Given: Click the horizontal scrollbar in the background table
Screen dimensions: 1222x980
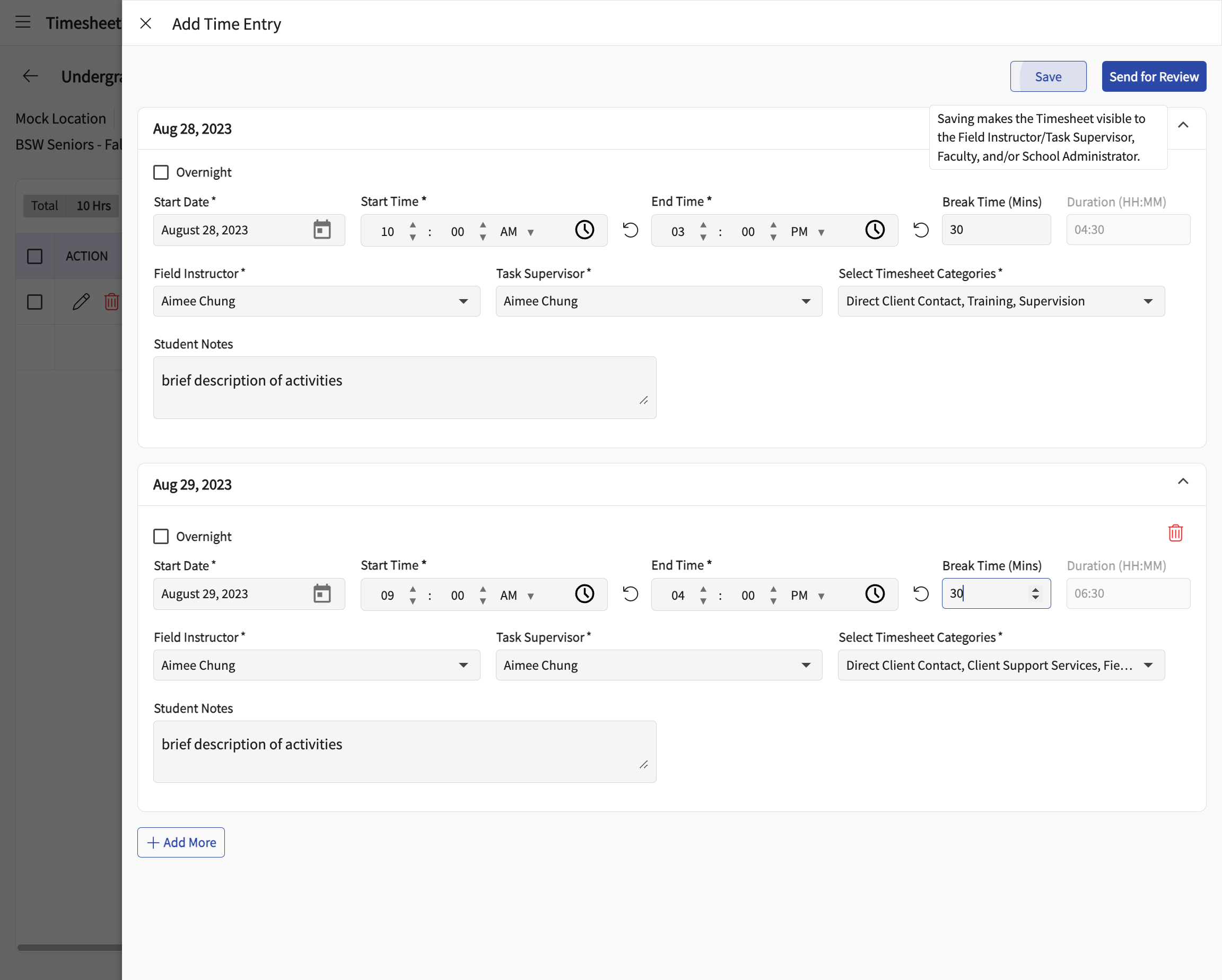Looking at the screenshot, I should [x=69, y=947].
